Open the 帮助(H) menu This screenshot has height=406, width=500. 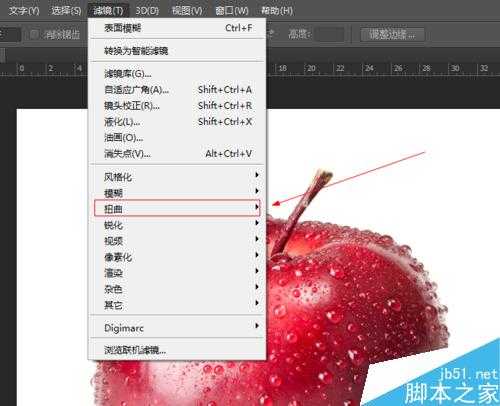pyautogui.click(x=277, y=11)
